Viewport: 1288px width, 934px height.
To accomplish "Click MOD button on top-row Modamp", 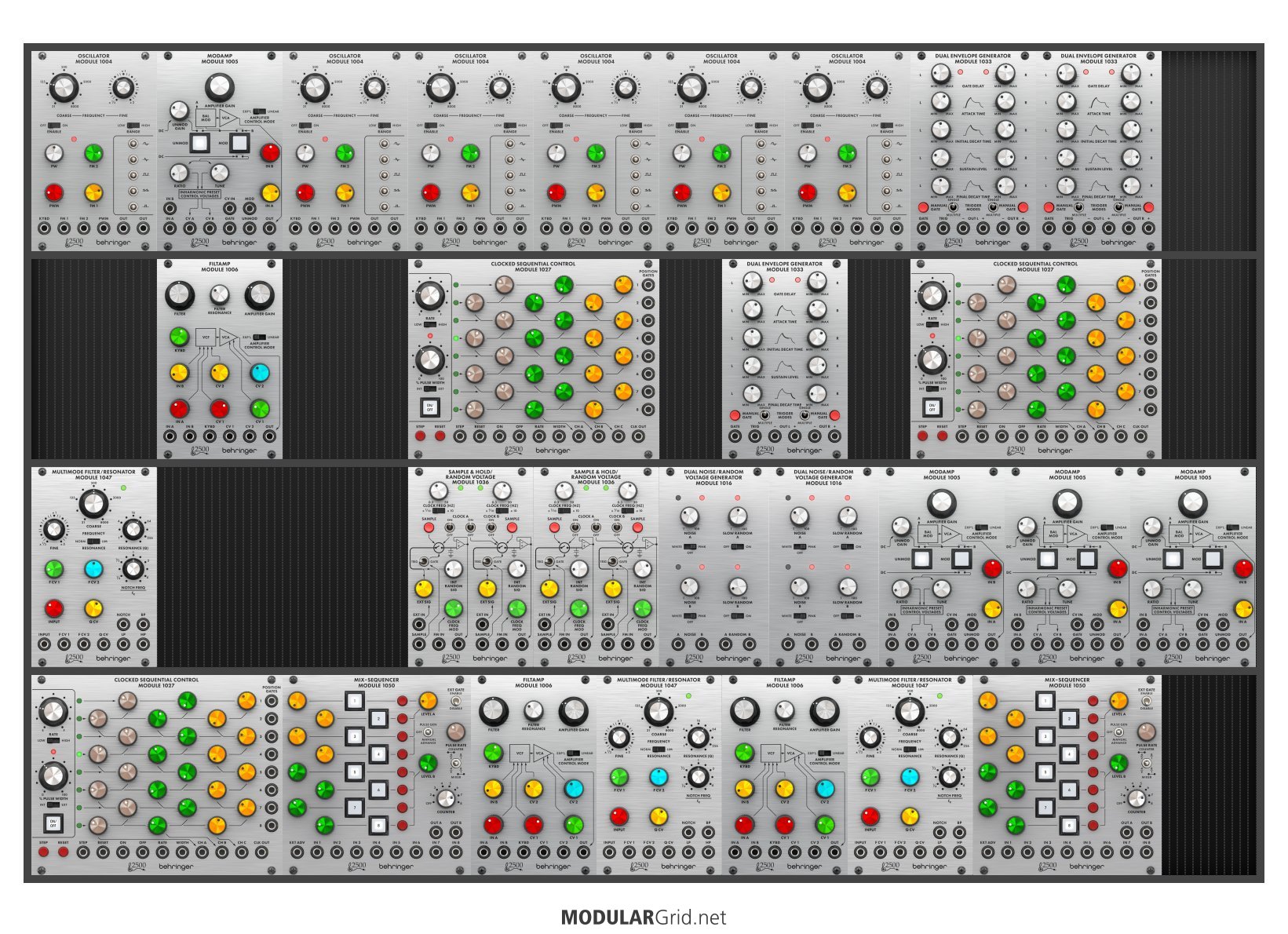I will pyautogui.click(x=239, y=143).
